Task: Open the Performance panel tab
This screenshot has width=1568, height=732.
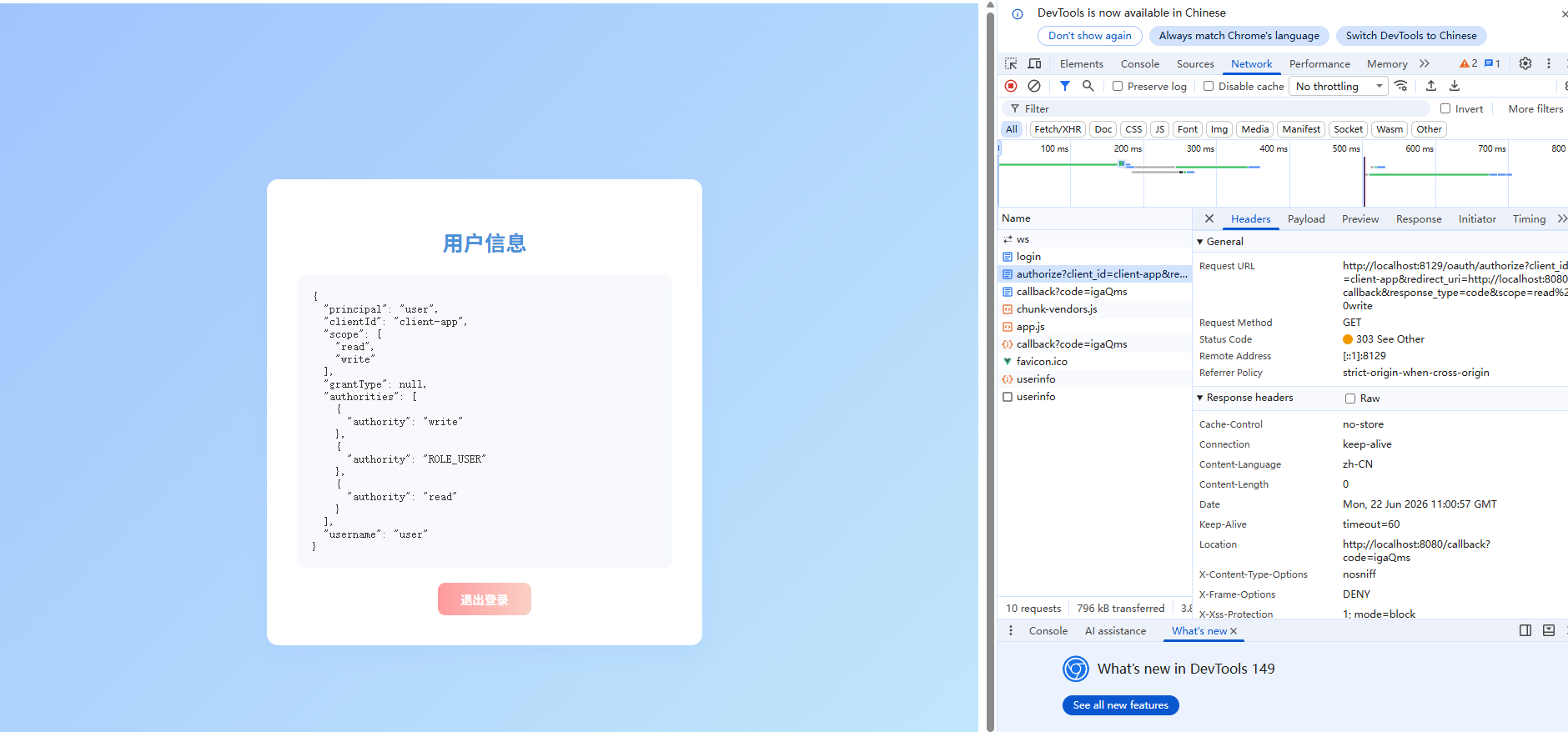Action: pos(1319,63)
